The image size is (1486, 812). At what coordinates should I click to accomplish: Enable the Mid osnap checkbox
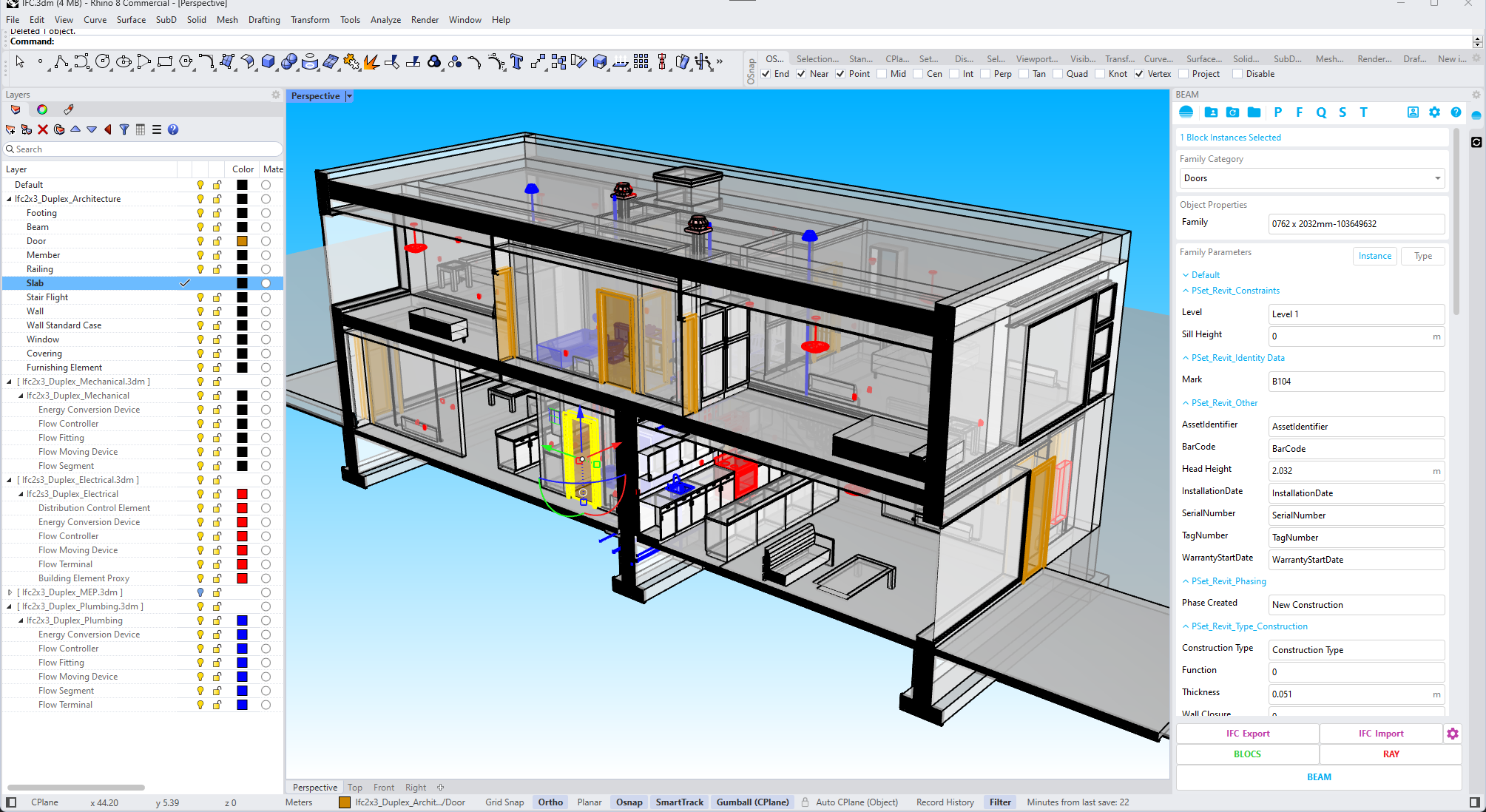pos(882,74)
